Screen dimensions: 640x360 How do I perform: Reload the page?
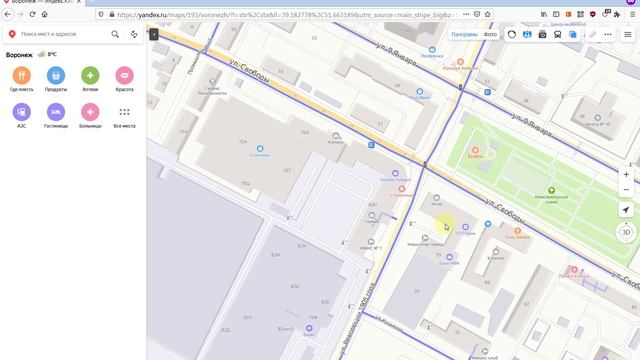click(32, 14)
